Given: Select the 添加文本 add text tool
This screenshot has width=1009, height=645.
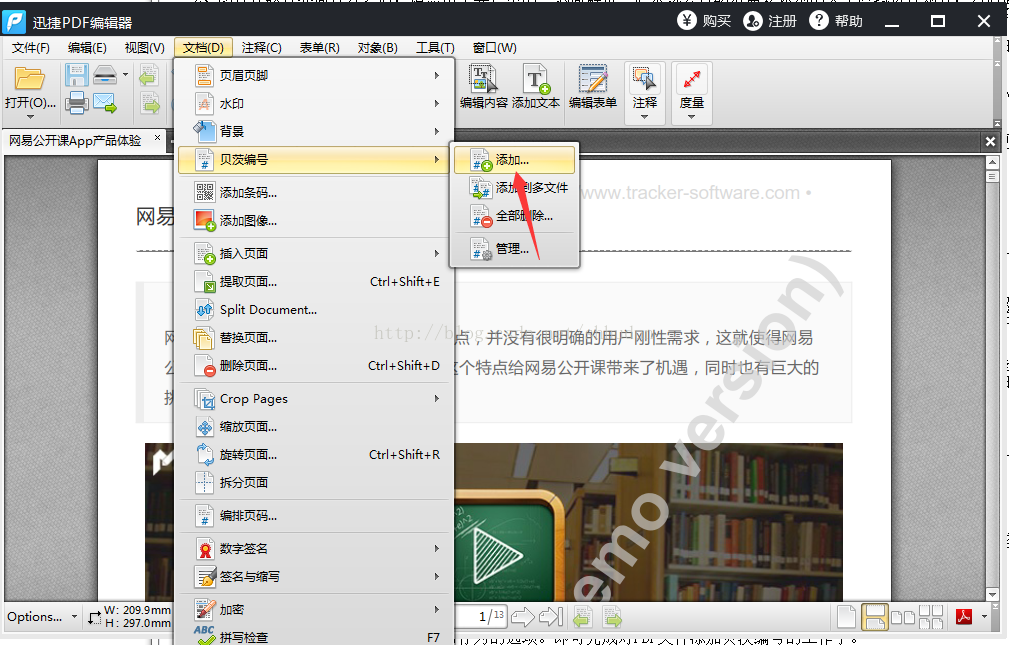Looking at the screenshot, I should pos(536,86).
